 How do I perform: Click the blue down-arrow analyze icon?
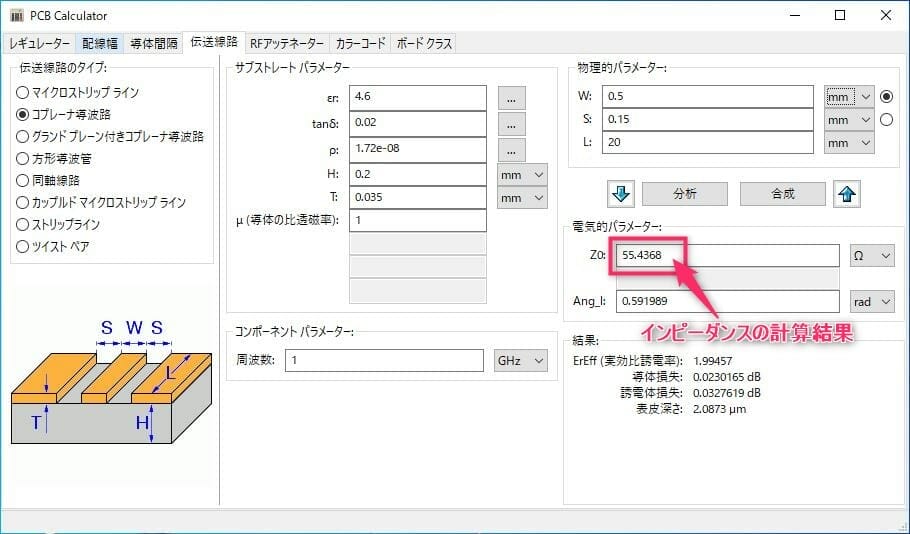[621, 194]
